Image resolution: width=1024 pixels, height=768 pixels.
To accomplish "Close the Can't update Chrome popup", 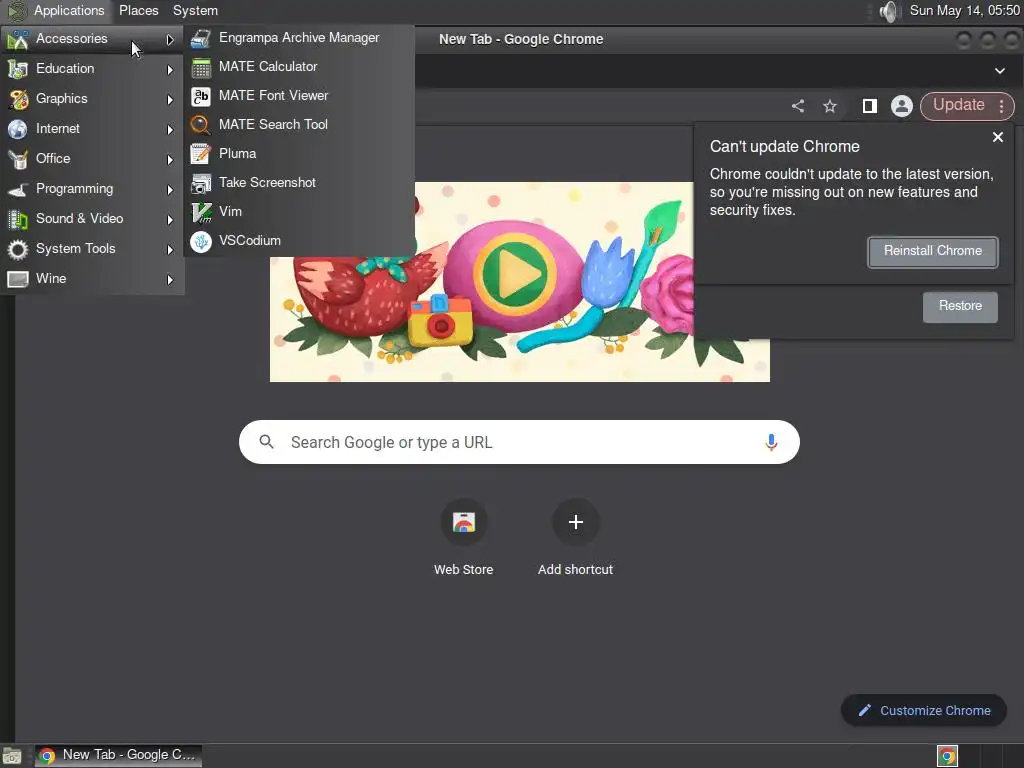I will click(998, 137).
